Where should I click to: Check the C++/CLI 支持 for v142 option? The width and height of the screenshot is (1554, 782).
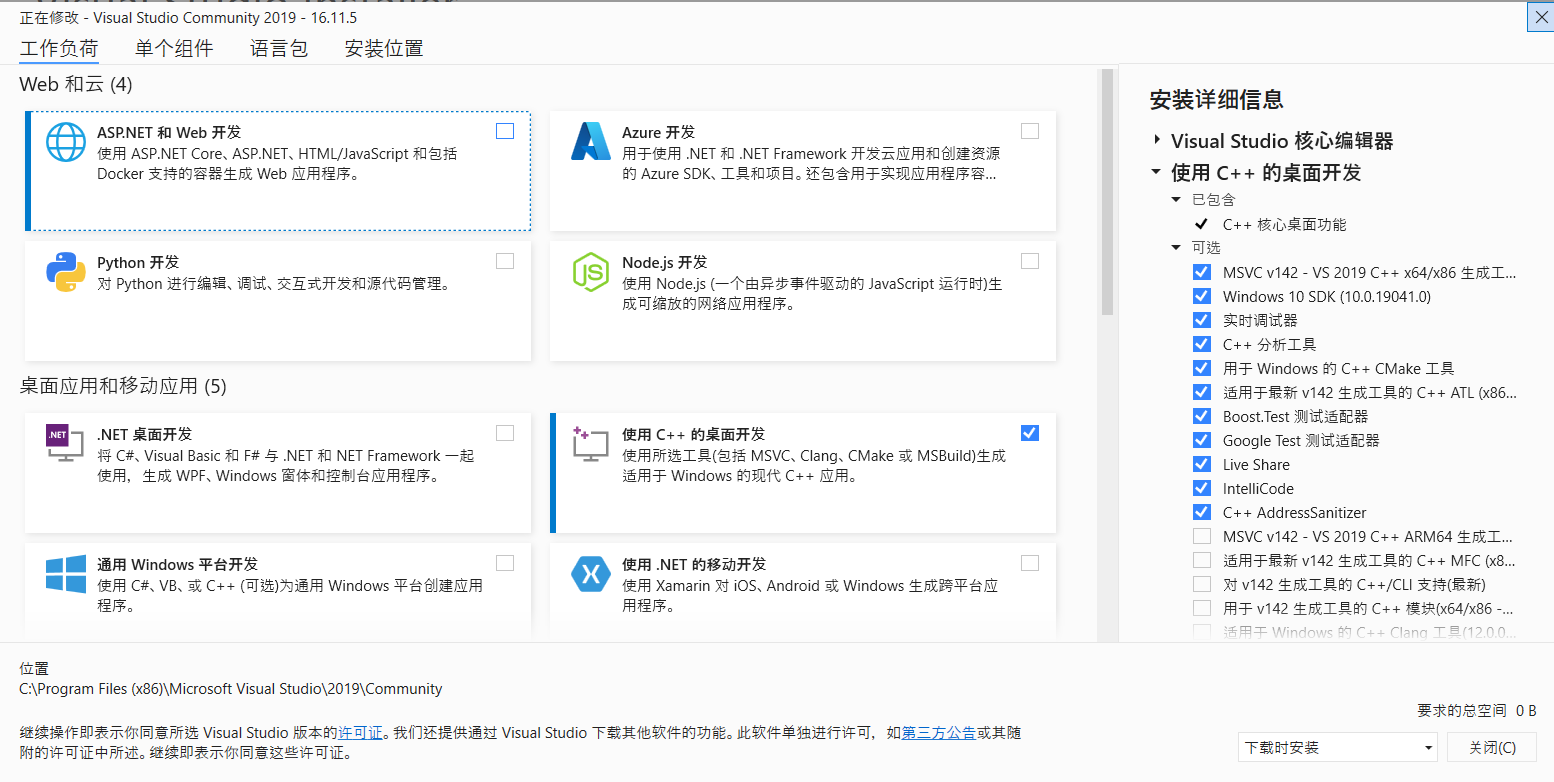tap(1202, 584)
